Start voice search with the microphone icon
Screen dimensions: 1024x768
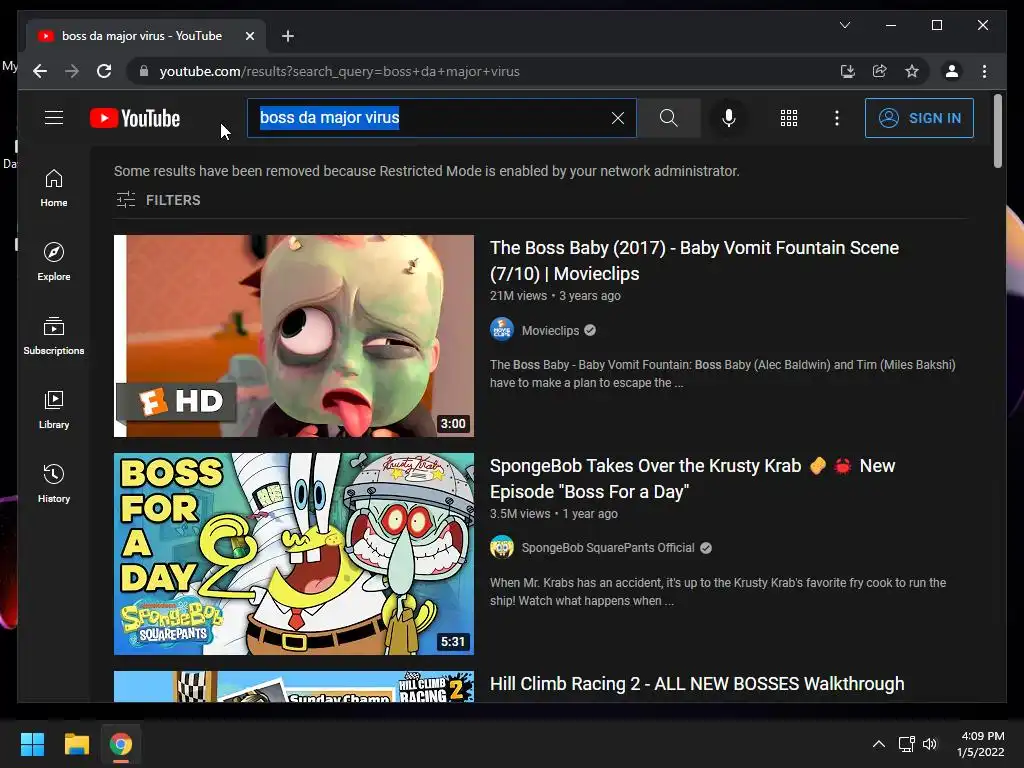729,118
